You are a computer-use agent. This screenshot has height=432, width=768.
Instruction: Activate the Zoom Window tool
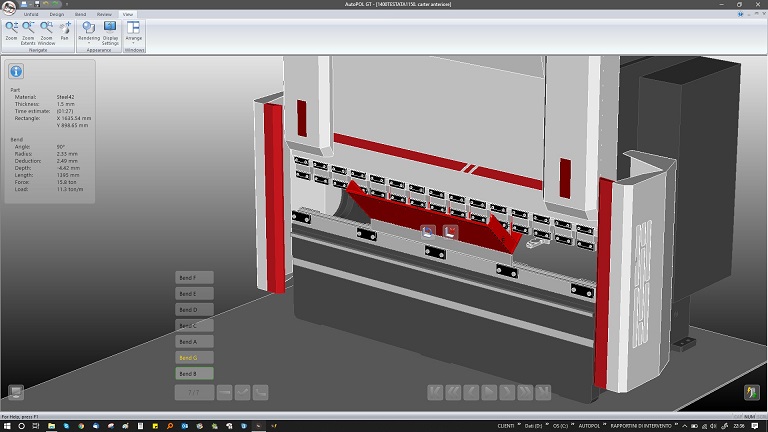point(46,31)
